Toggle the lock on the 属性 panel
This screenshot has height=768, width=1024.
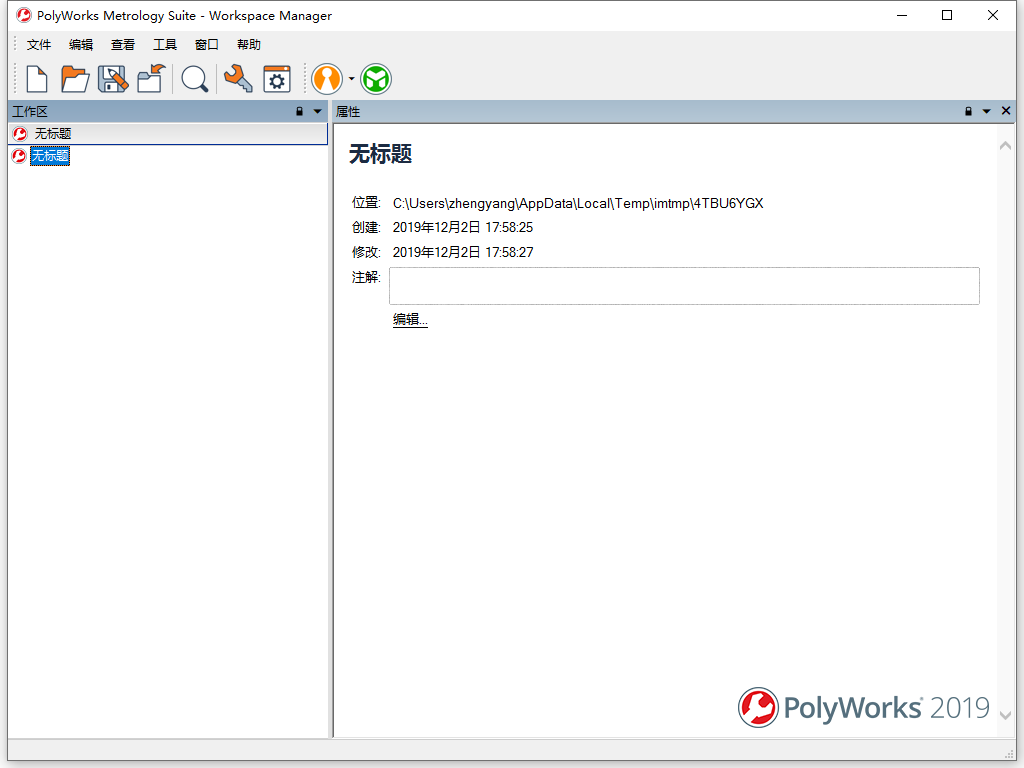968,112
